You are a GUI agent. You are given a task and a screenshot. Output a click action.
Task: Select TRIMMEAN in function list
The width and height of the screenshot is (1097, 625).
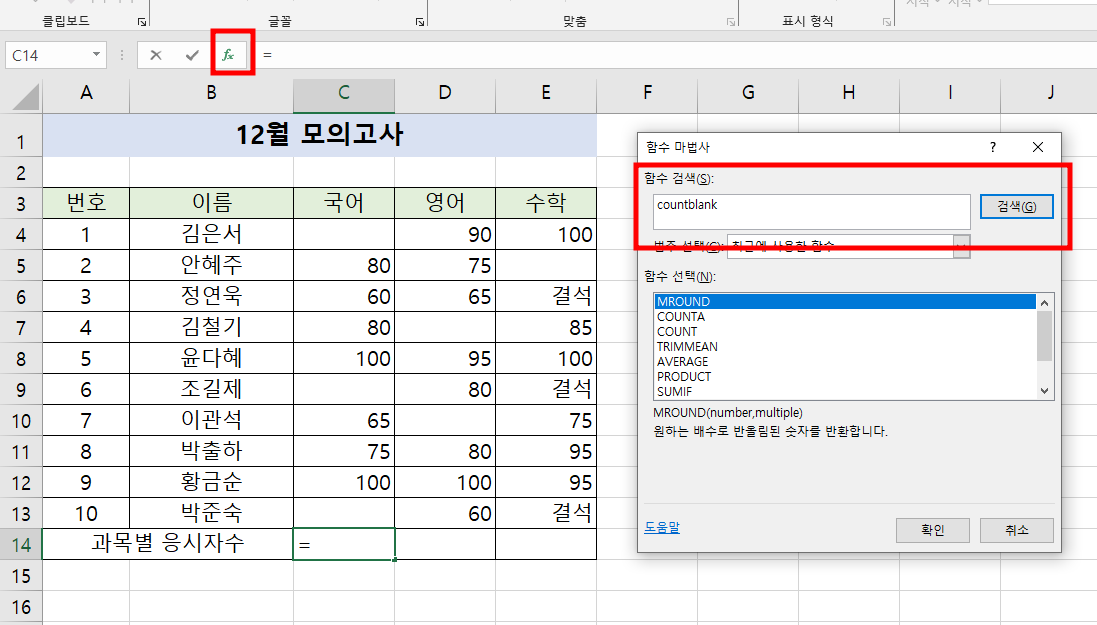tap(844, 346)
